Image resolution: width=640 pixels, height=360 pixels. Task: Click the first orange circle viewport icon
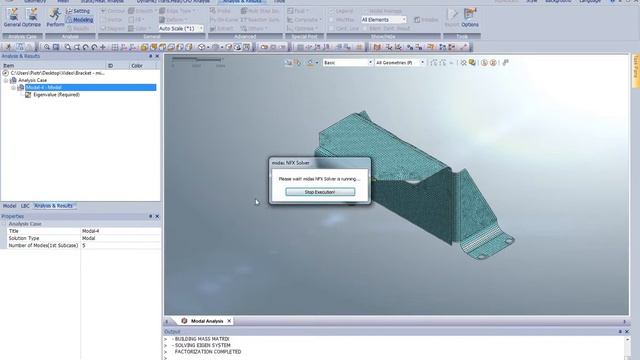coord(484,62)
